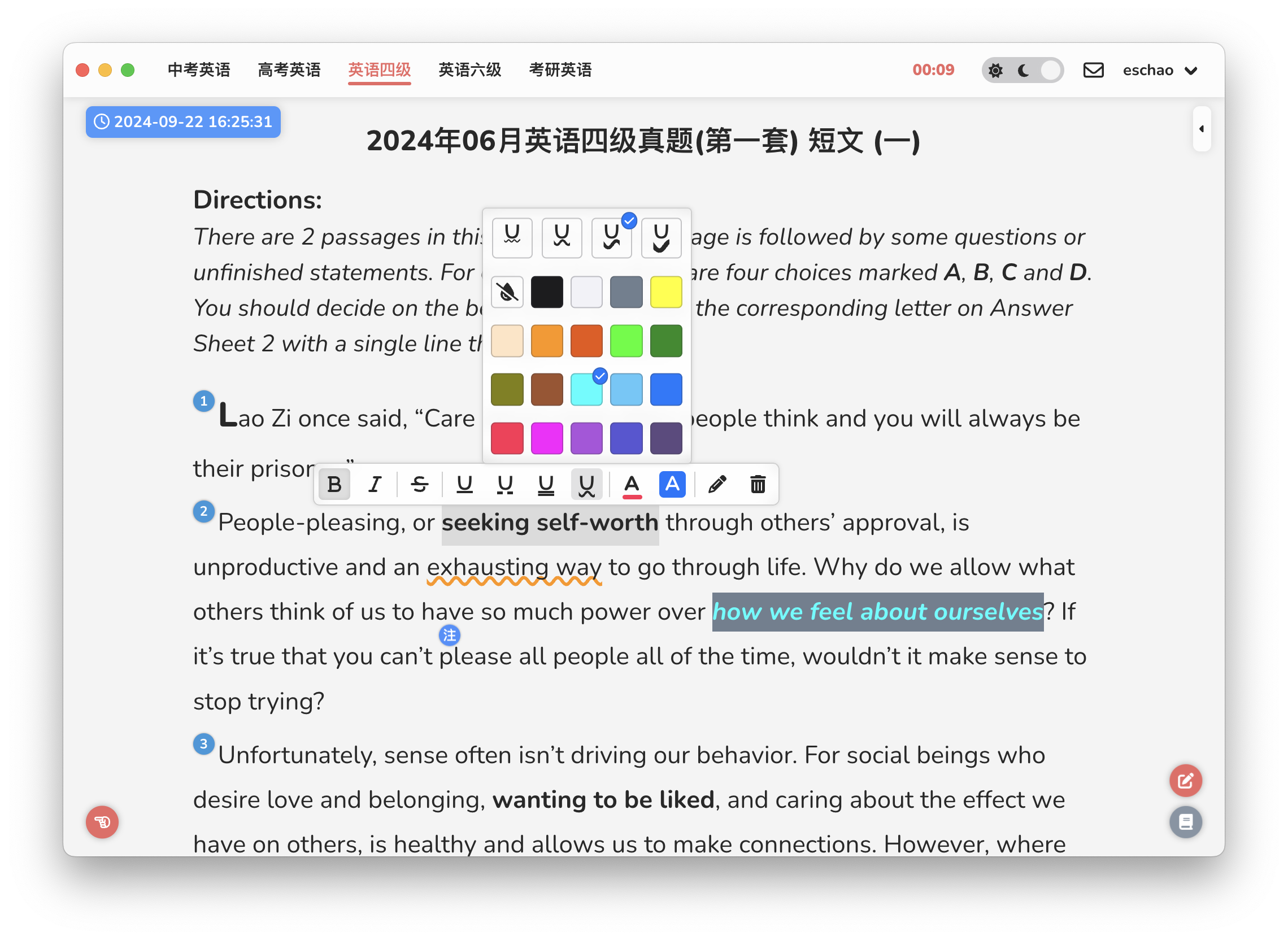Pick the slate gray color swatch
This screenshot has height=940, width=1288.
point(626,293)
